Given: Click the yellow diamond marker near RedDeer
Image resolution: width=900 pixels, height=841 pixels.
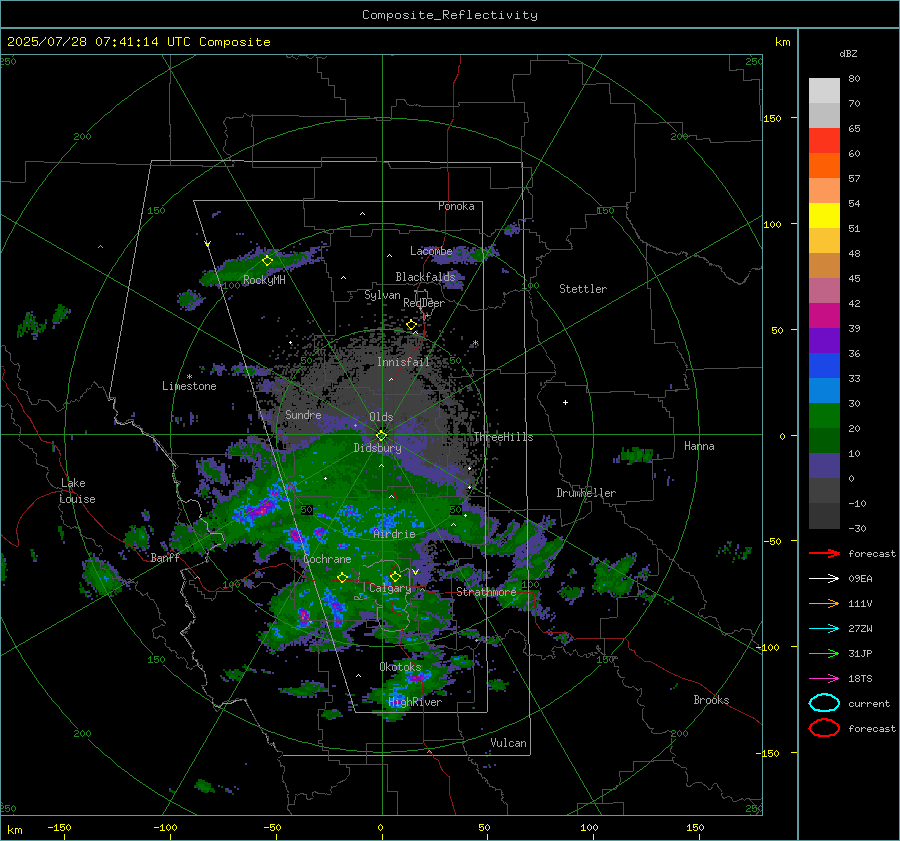Looking at the screenshot, I should click(411, 325).
